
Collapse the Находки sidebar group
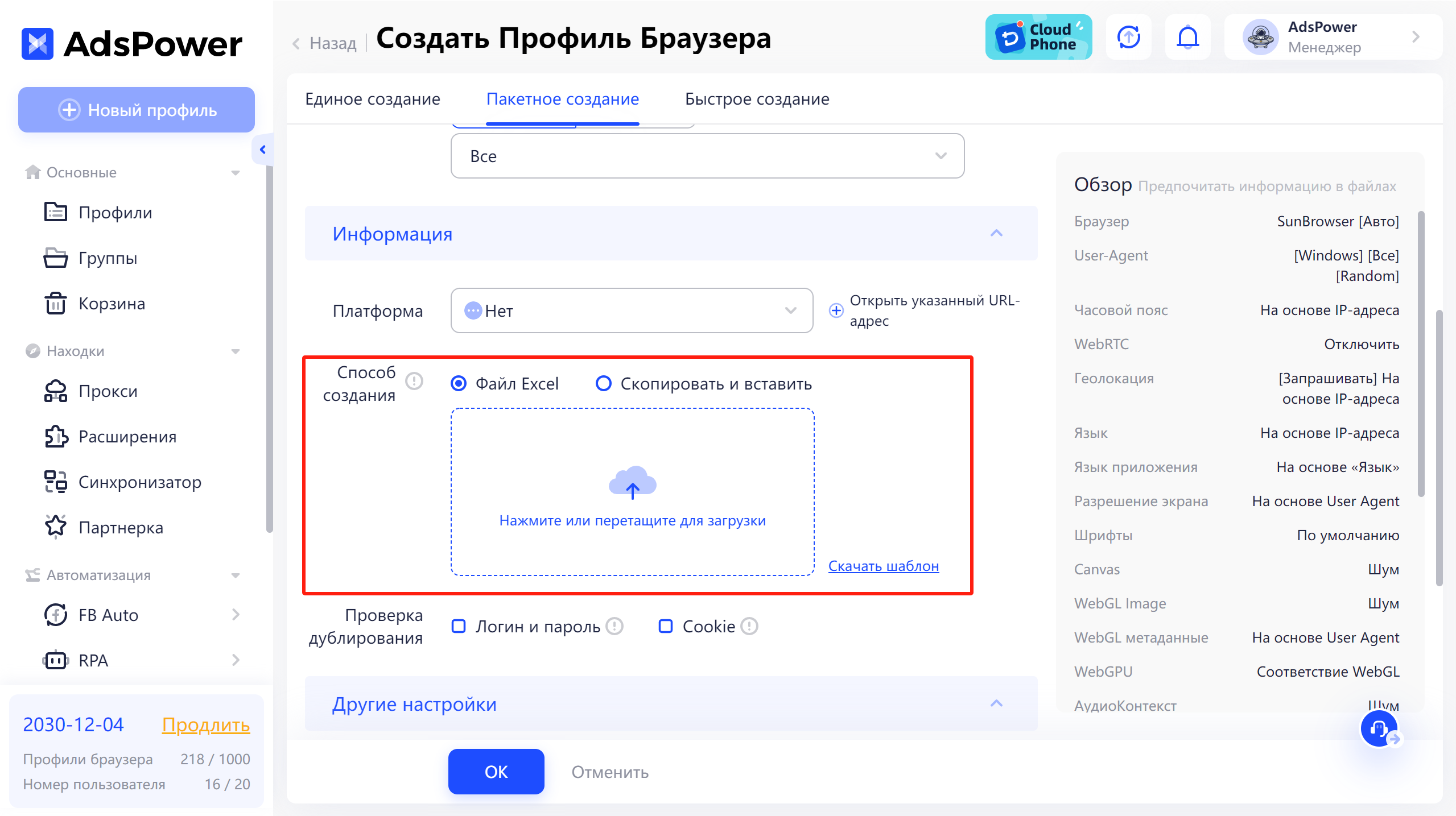pyautogui.click(x=236, y=351)
